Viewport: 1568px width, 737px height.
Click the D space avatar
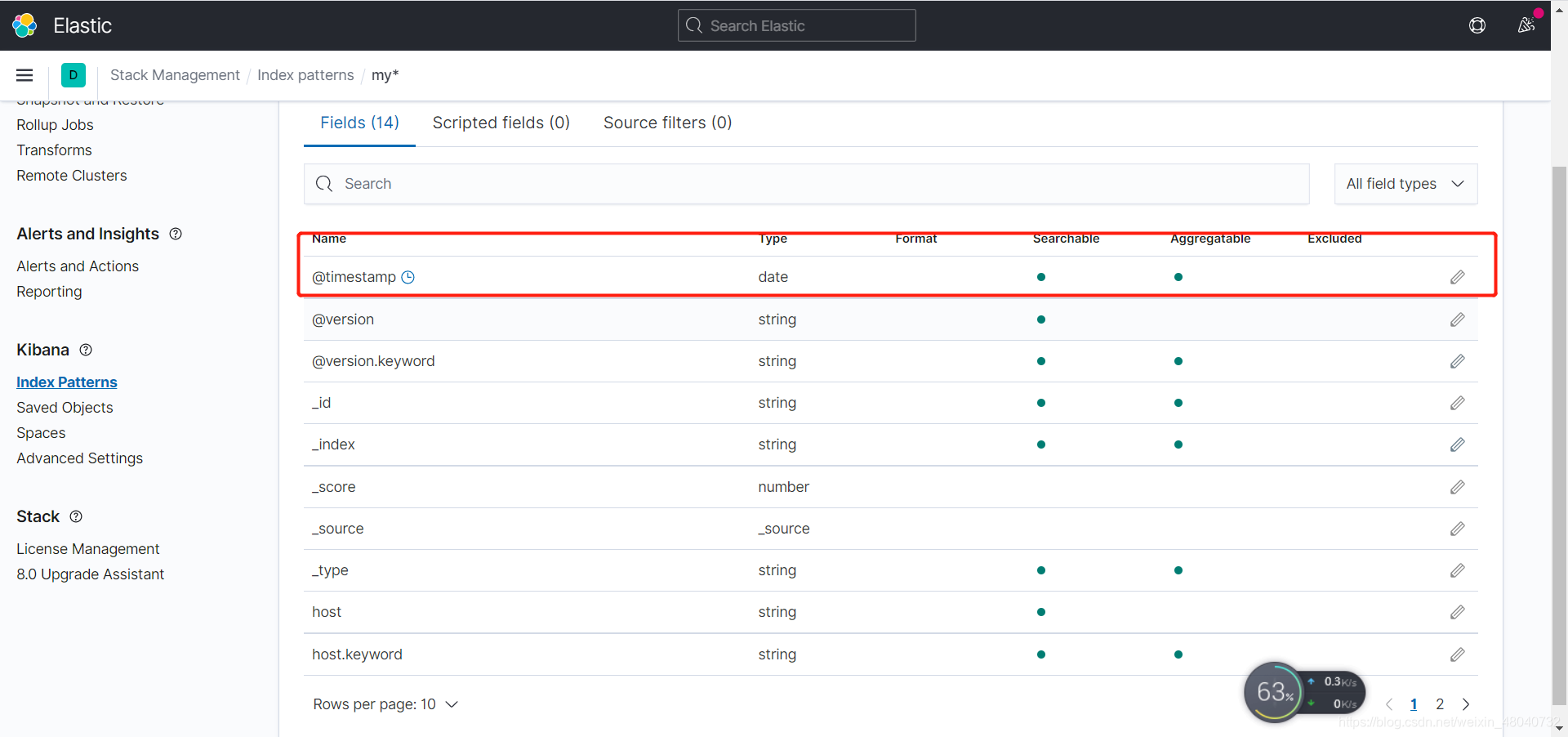tap(73, 75)
